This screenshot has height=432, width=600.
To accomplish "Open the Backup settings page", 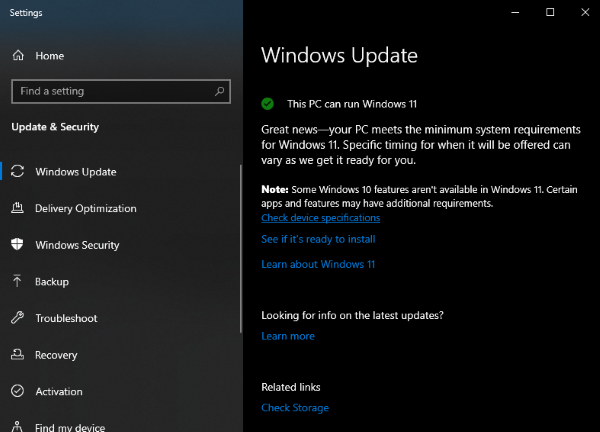I will pyautogui.click(x=52, y=282).
